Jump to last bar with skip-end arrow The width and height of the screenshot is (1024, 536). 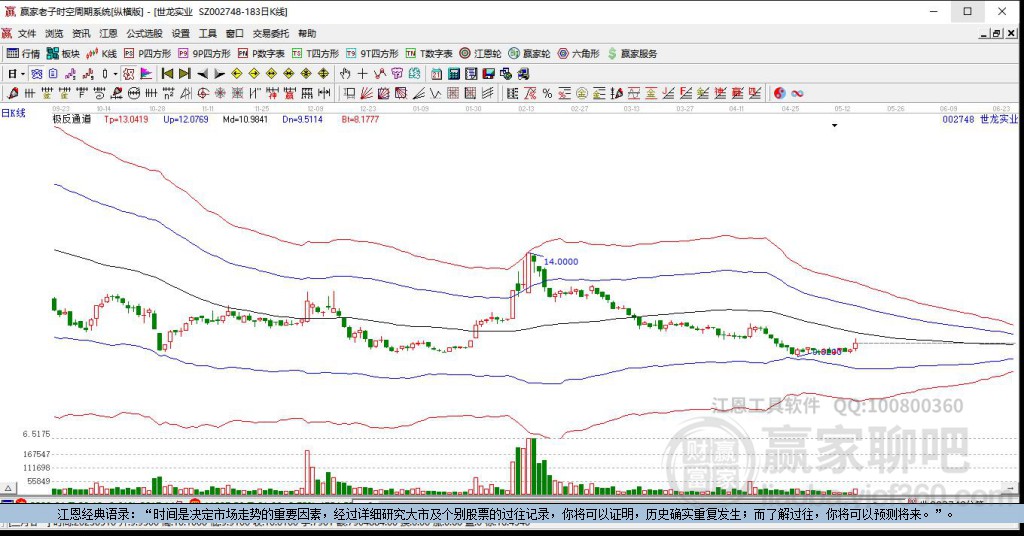185,74
